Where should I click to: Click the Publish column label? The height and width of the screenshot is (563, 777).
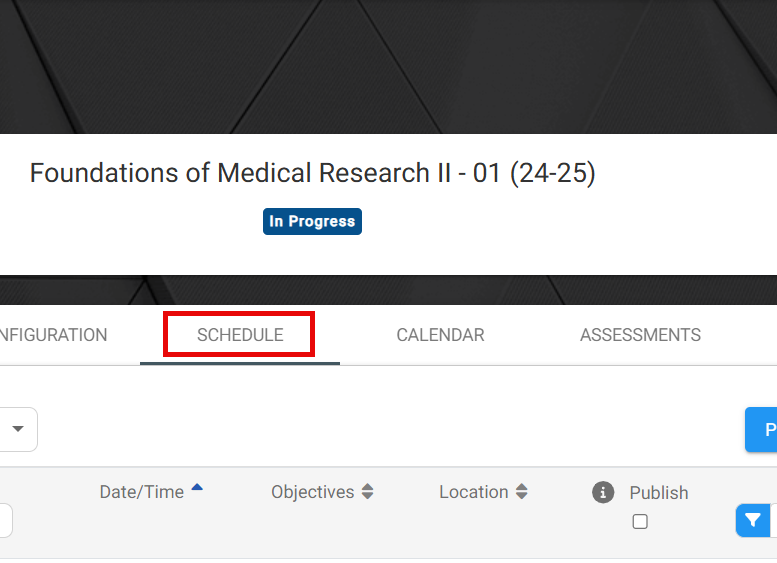pos(659,493)
